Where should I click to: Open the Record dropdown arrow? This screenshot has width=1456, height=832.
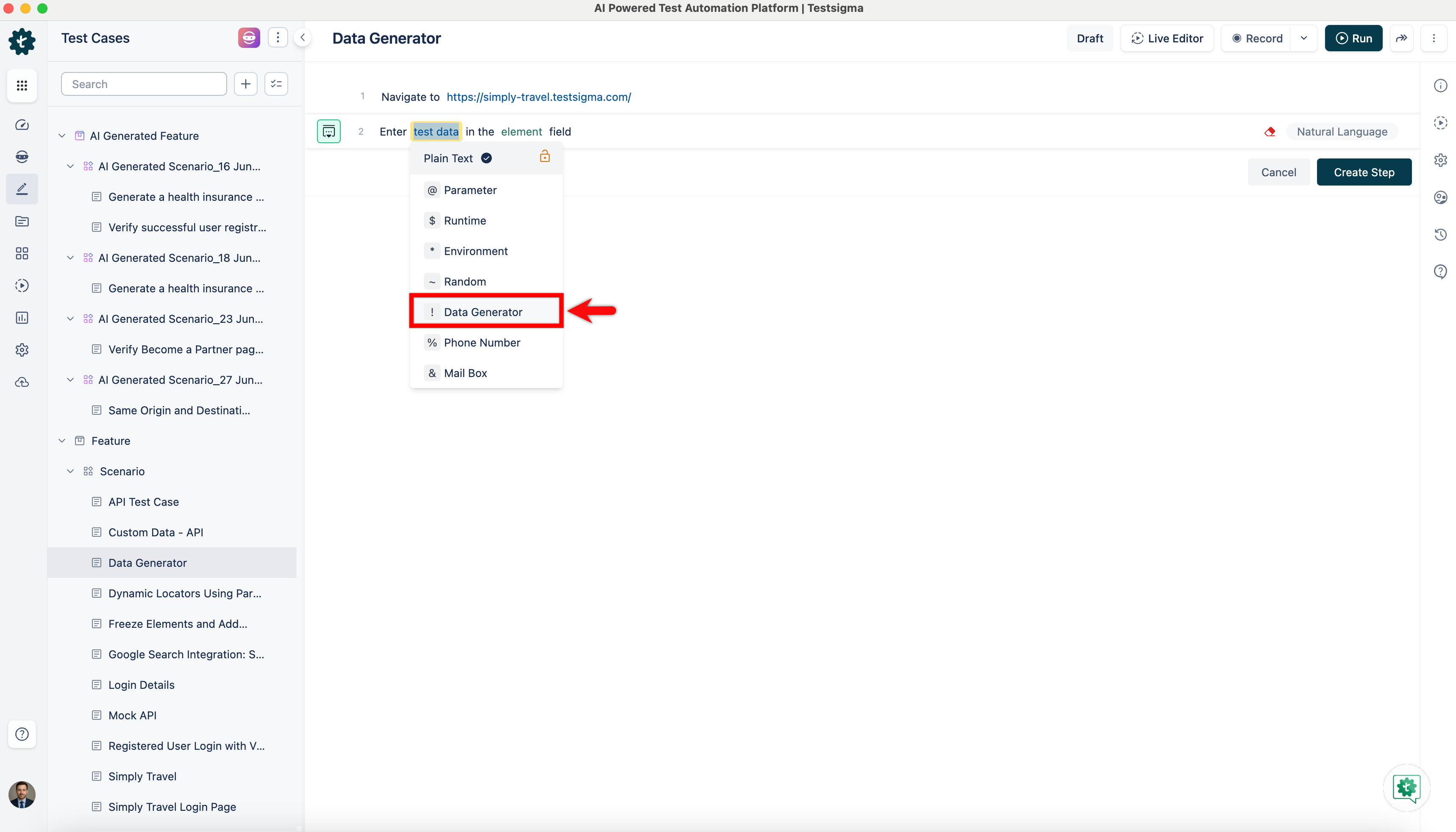pyautogui.click(x=1304, y=38)
